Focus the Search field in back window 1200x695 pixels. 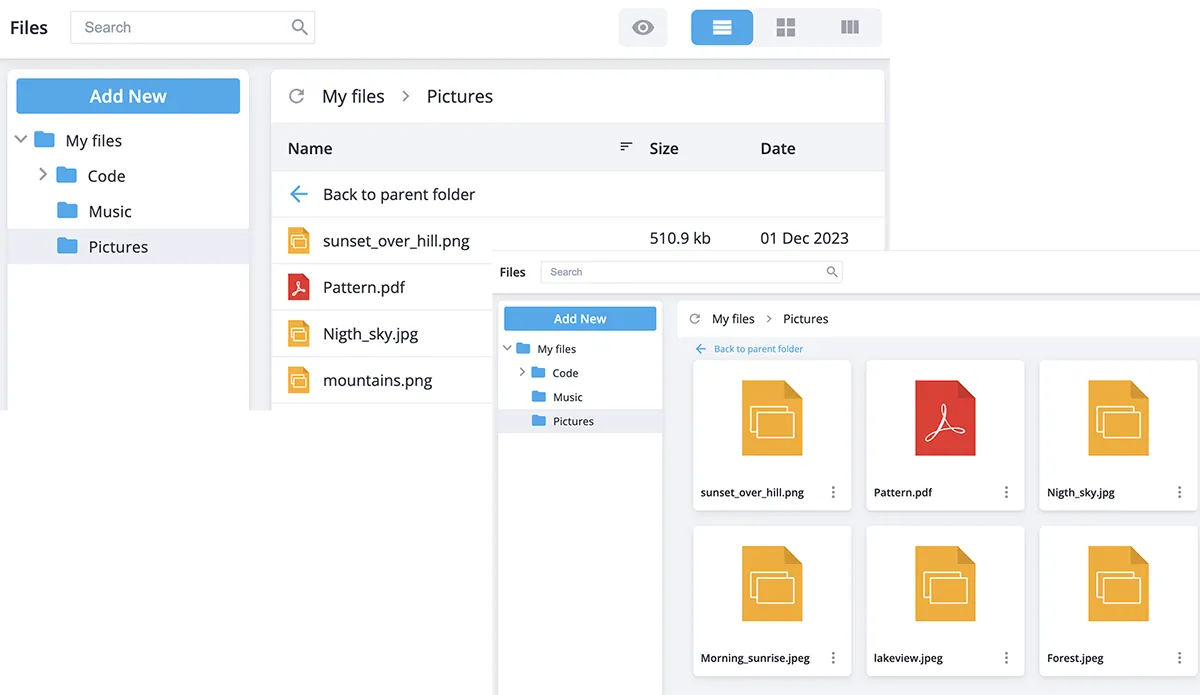click(x=192, y=27)
